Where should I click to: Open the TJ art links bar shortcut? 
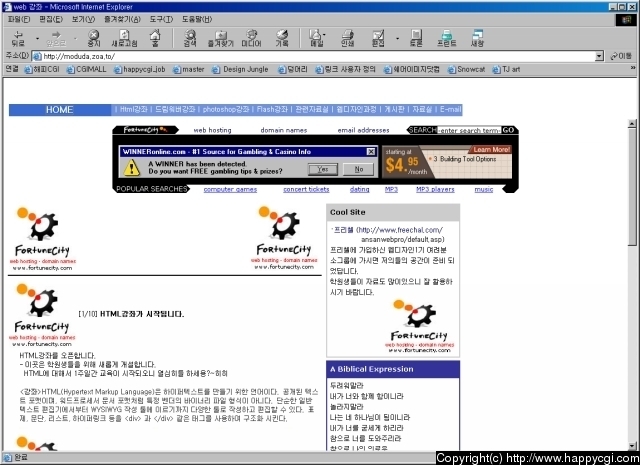(506, 69)
